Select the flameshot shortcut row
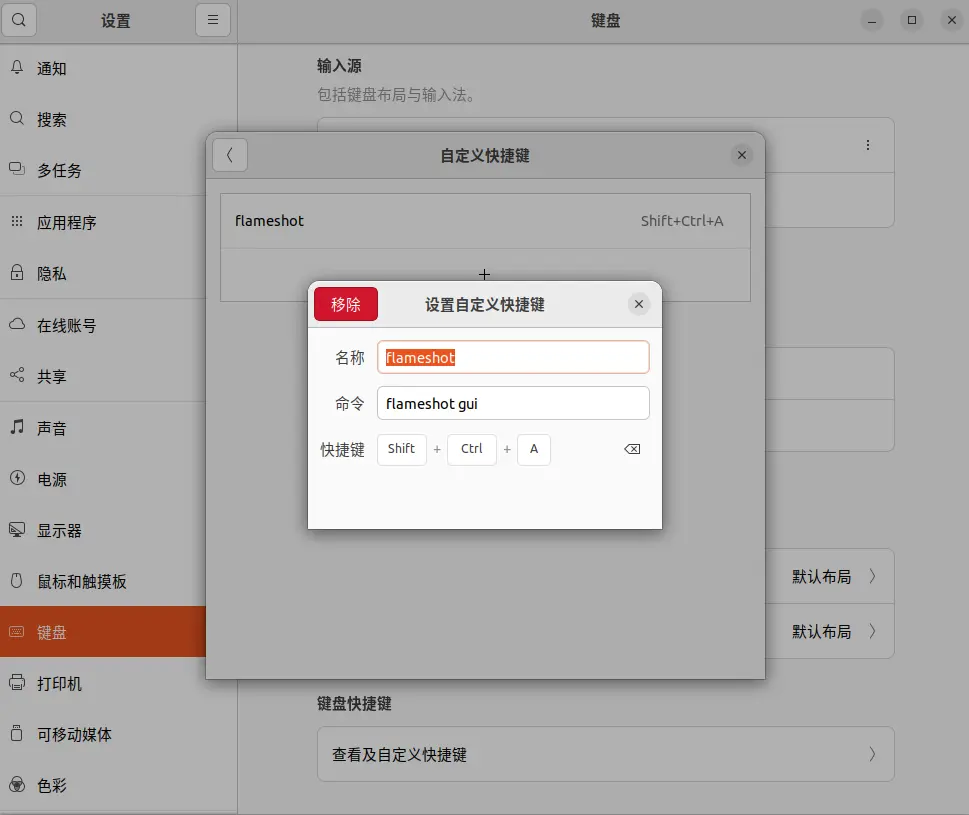 (485, 221)
